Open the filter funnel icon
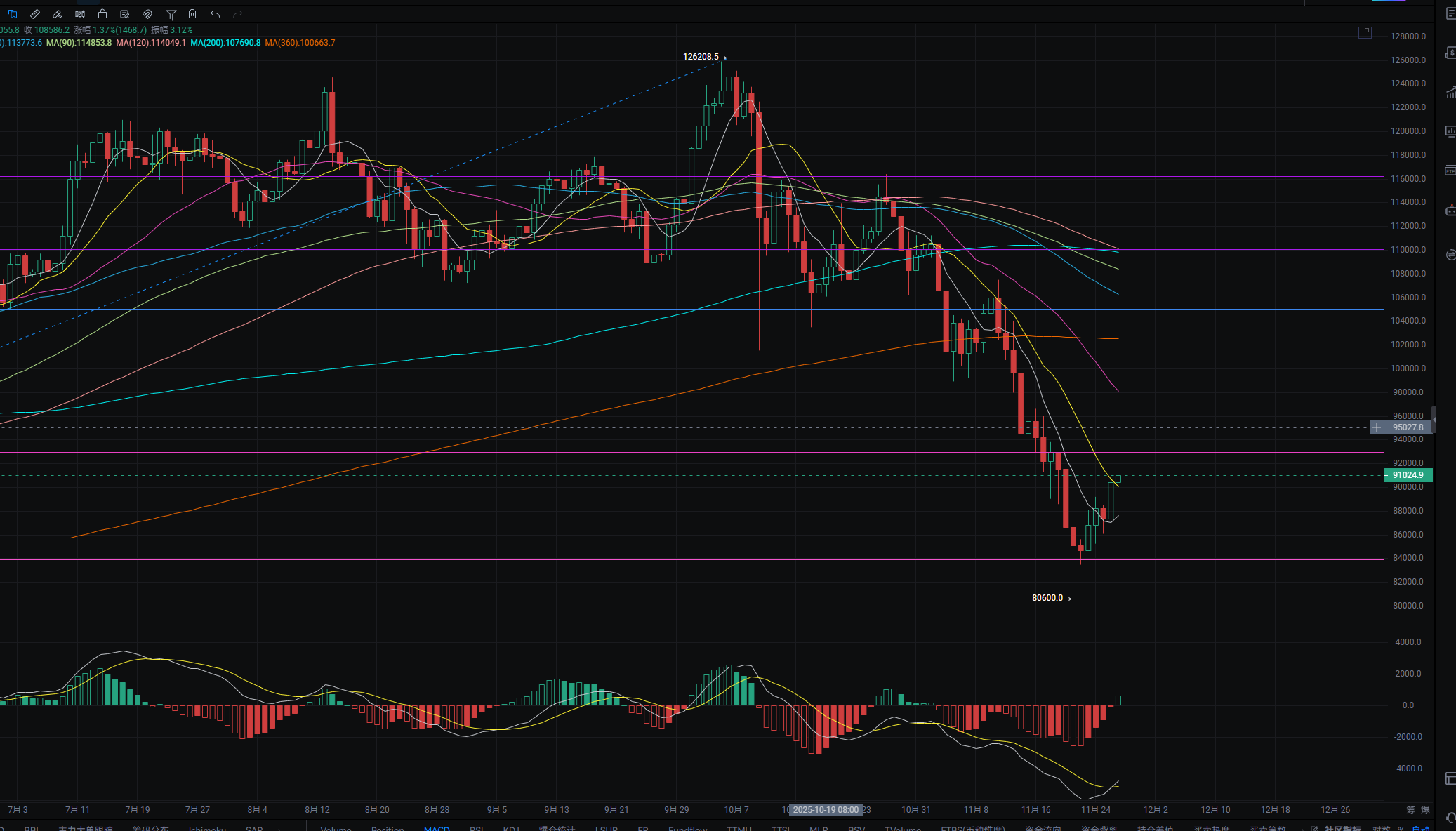This screenshot has width=1456, height=831. click(171, 14)
